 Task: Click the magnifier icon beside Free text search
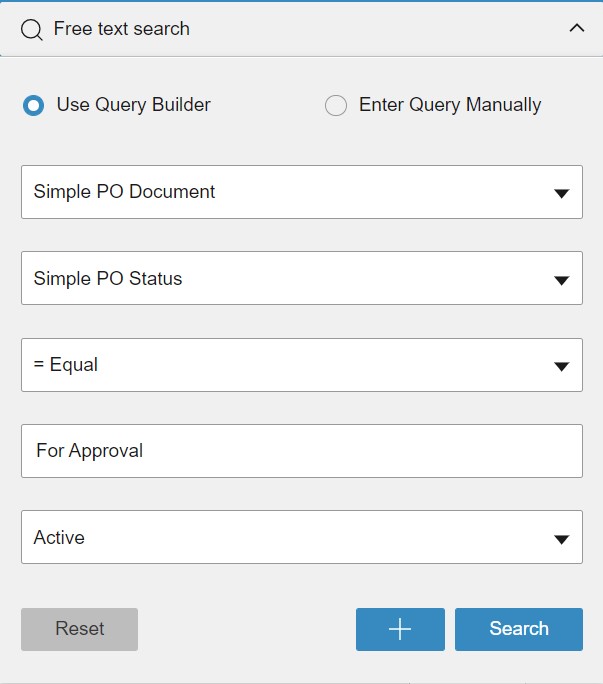(x=32, y=30)
